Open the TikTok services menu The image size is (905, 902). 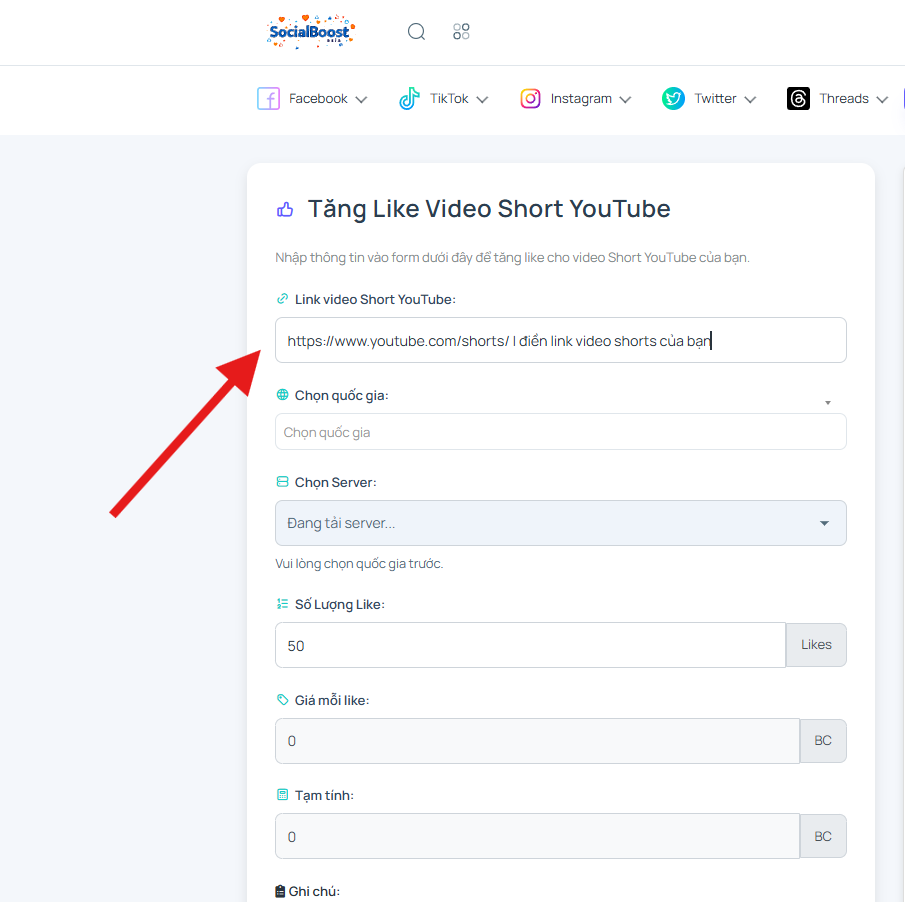coord(444,99)
